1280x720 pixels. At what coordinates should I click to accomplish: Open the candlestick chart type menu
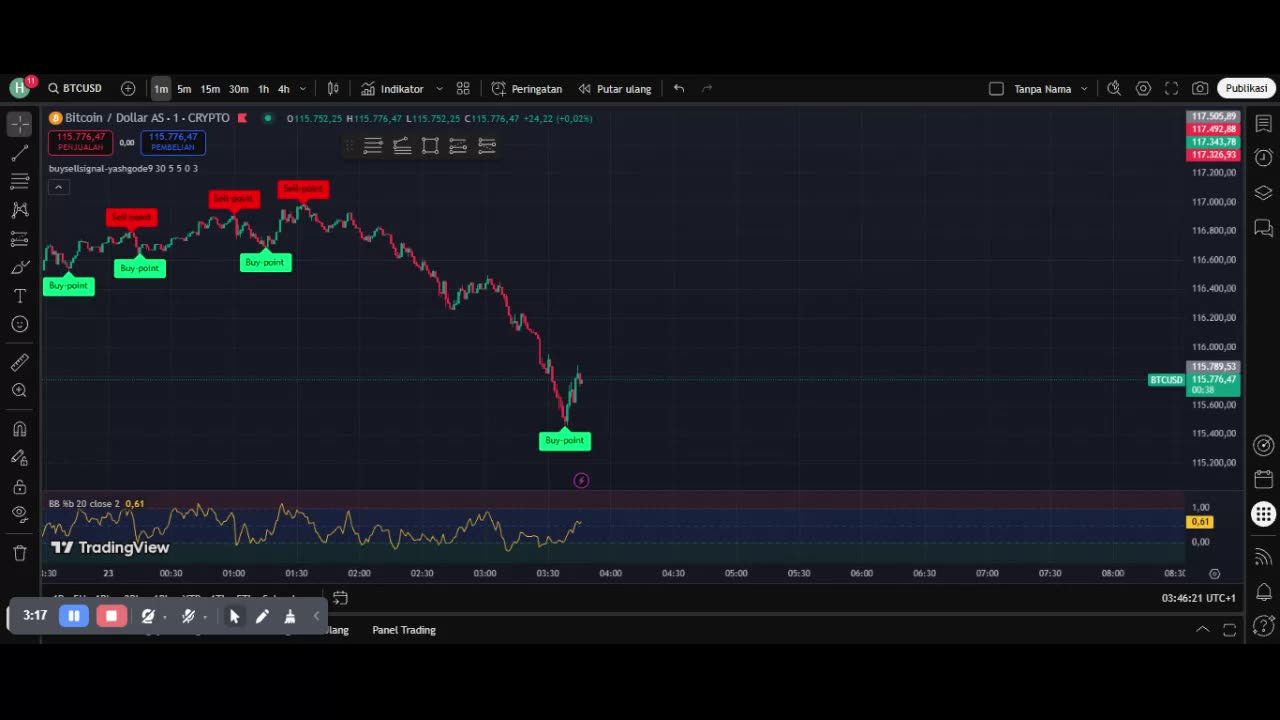(x=333, y=88)
